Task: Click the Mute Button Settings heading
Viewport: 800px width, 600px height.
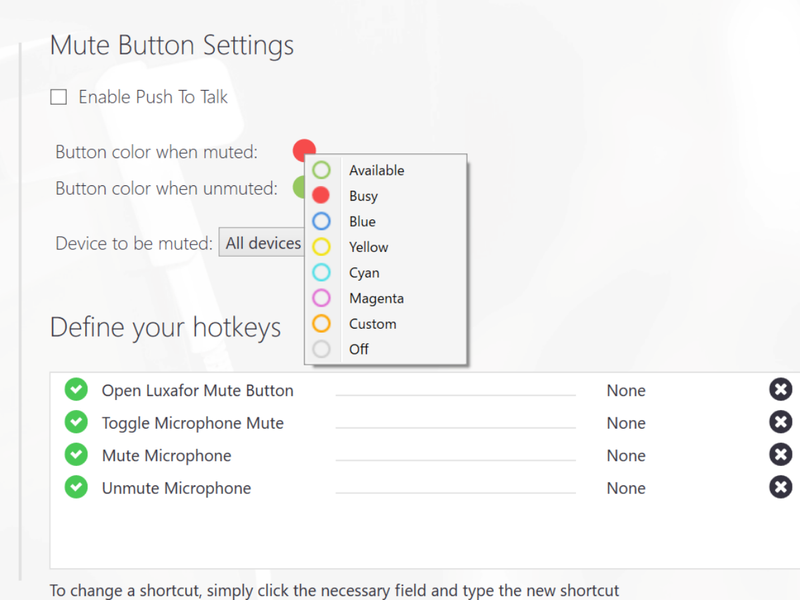Action: coord(172,45)
